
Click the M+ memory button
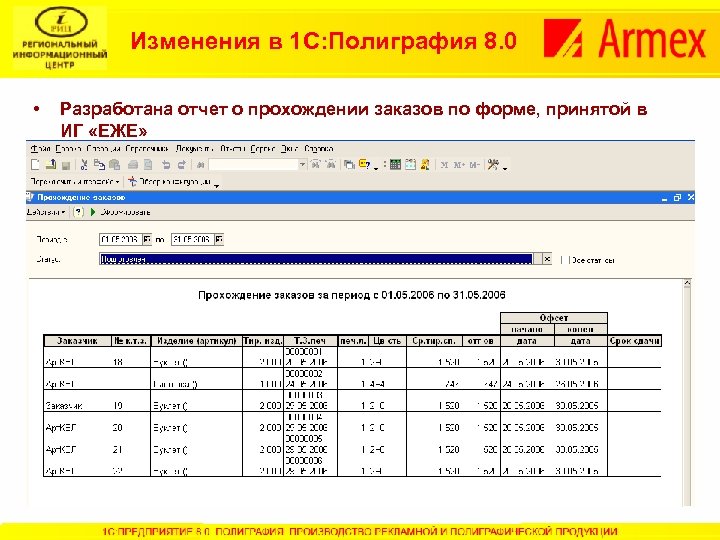[x=459, y=165]
